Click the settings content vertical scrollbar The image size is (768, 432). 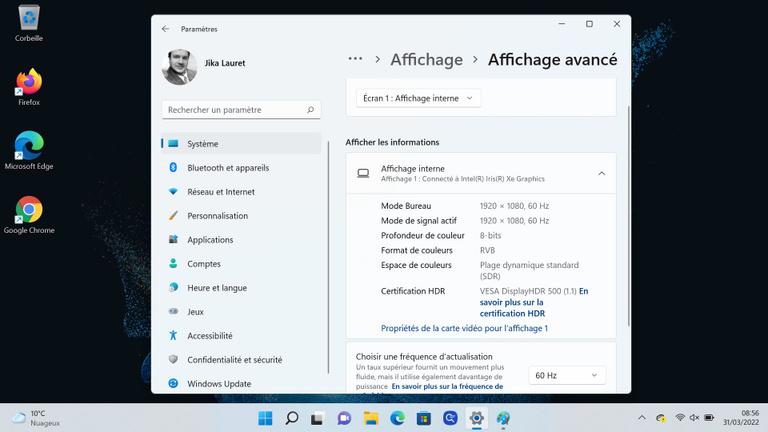(x=628, y=216)
